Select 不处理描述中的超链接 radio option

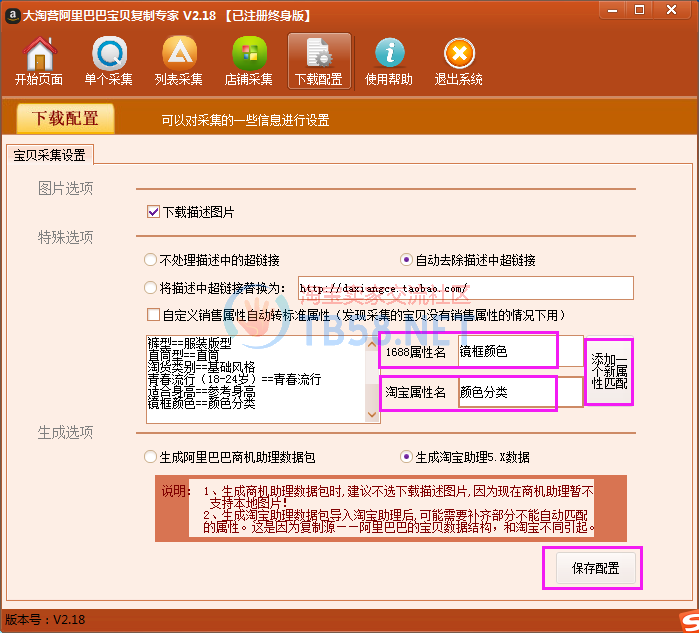(151, 260)
